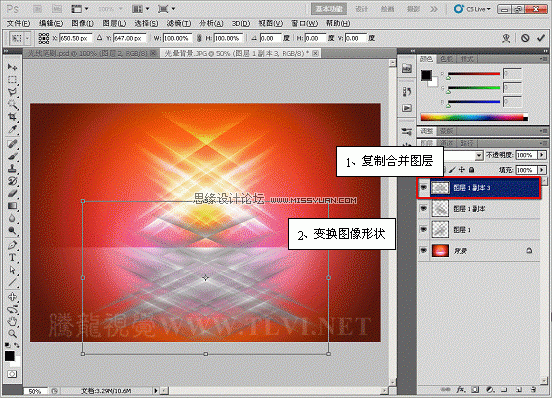Open the fill slider arrow
Viewport: 552px width, 398px height.
click(542, 170)
